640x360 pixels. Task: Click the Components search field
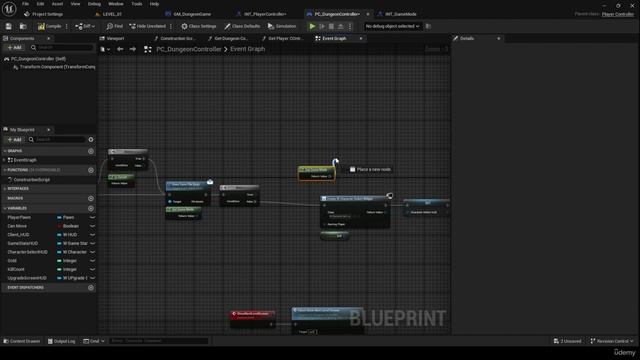(x=62, y=47)
